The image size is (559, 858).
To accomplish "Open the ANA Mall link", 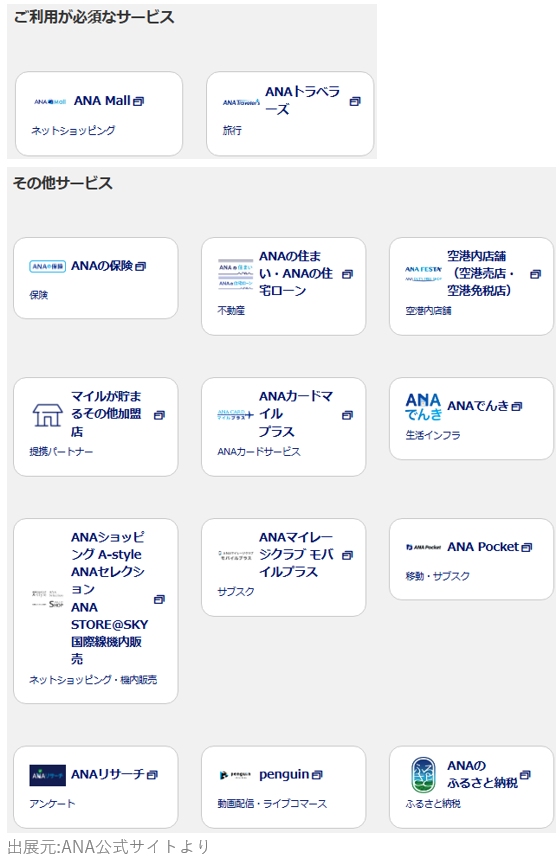I will pos(102,101).
